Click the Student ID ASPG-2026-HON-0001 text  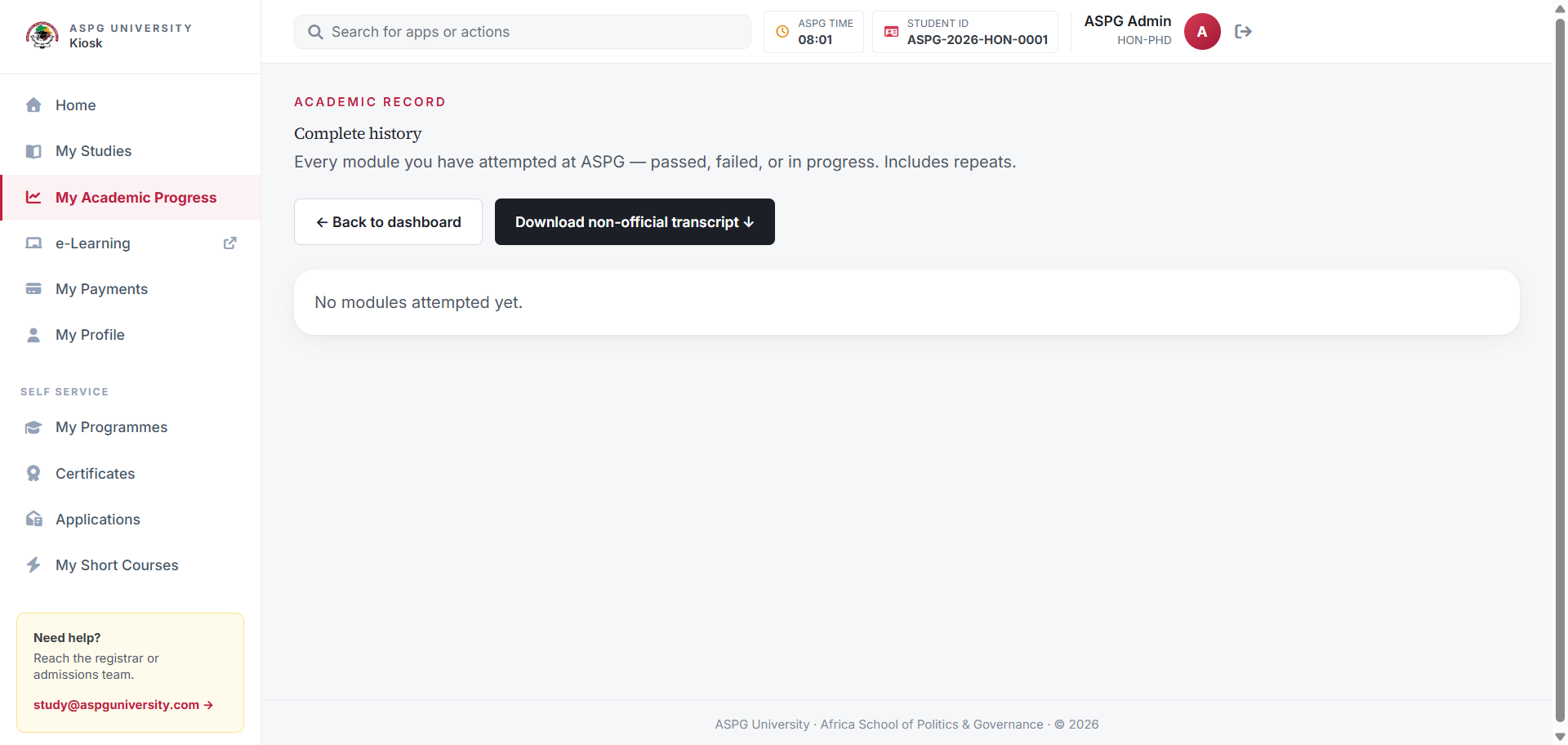tap(978, 40)
